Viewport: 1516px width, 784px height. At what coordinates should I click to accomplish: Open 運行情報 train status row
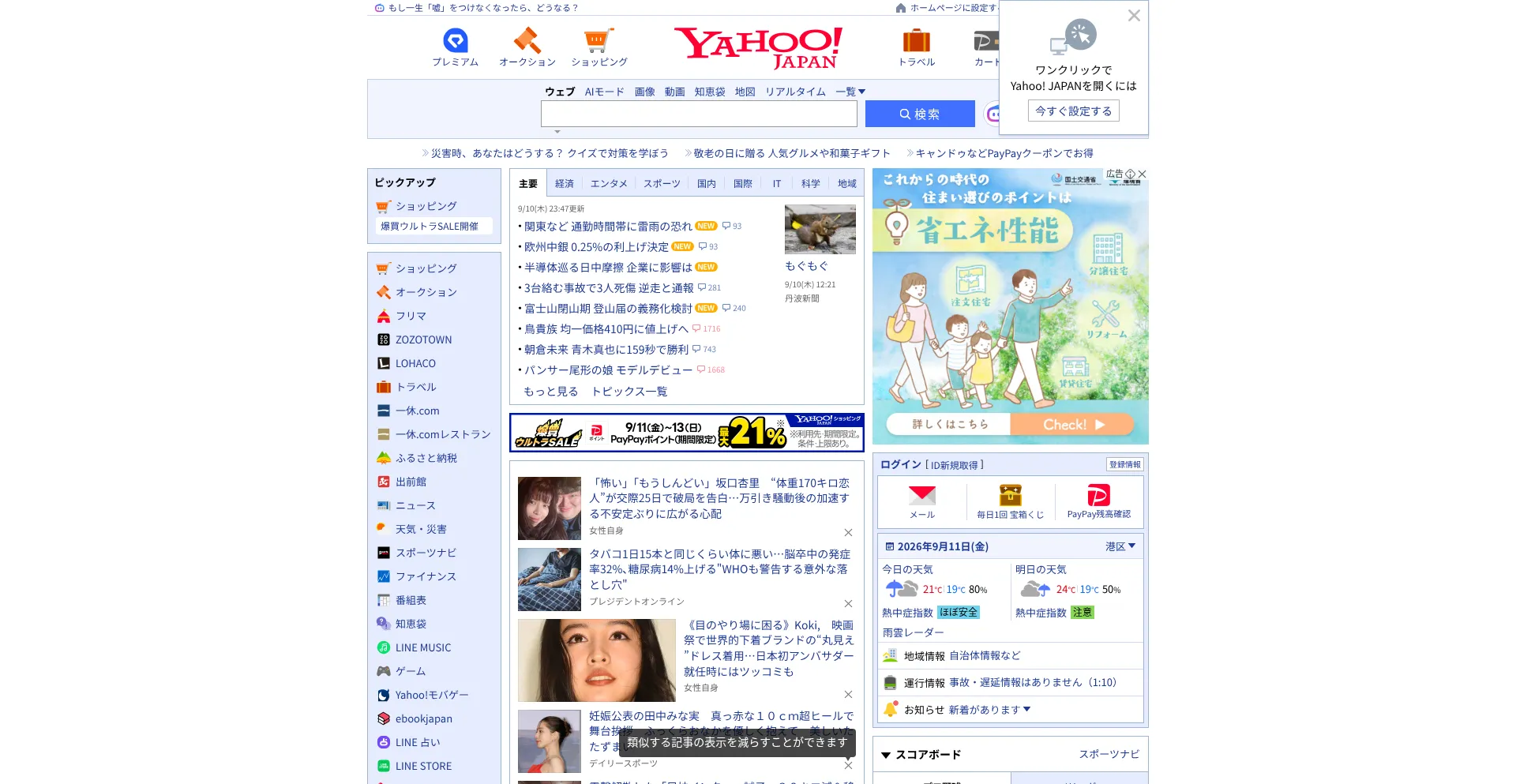(1011, 683)
